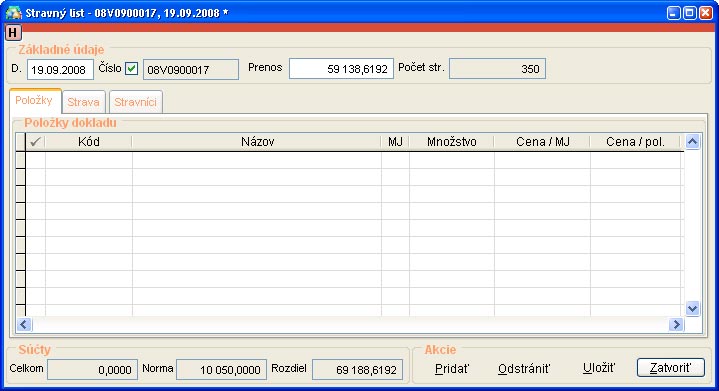Click the Zatvoriť button
The image size is (719, 391).
tap(670, 368)
